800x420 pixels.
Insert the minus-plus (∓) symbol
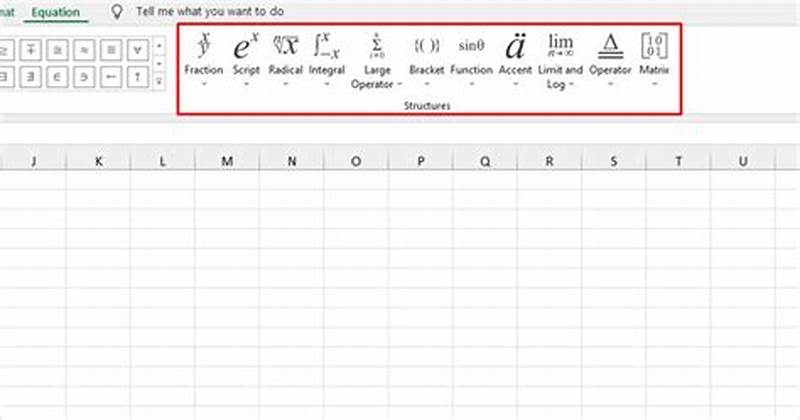pyautogui.click(x=31, y=50)
